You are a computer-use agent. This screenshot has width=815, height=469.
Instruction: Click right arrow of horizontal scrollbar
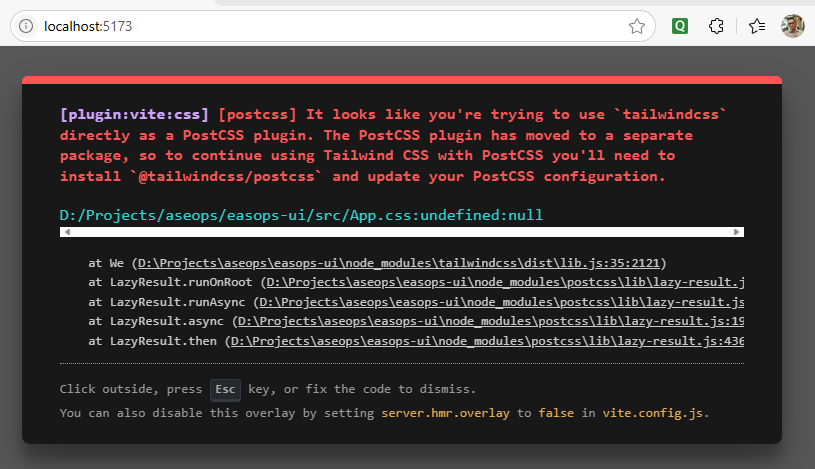(x=737, y=232)
